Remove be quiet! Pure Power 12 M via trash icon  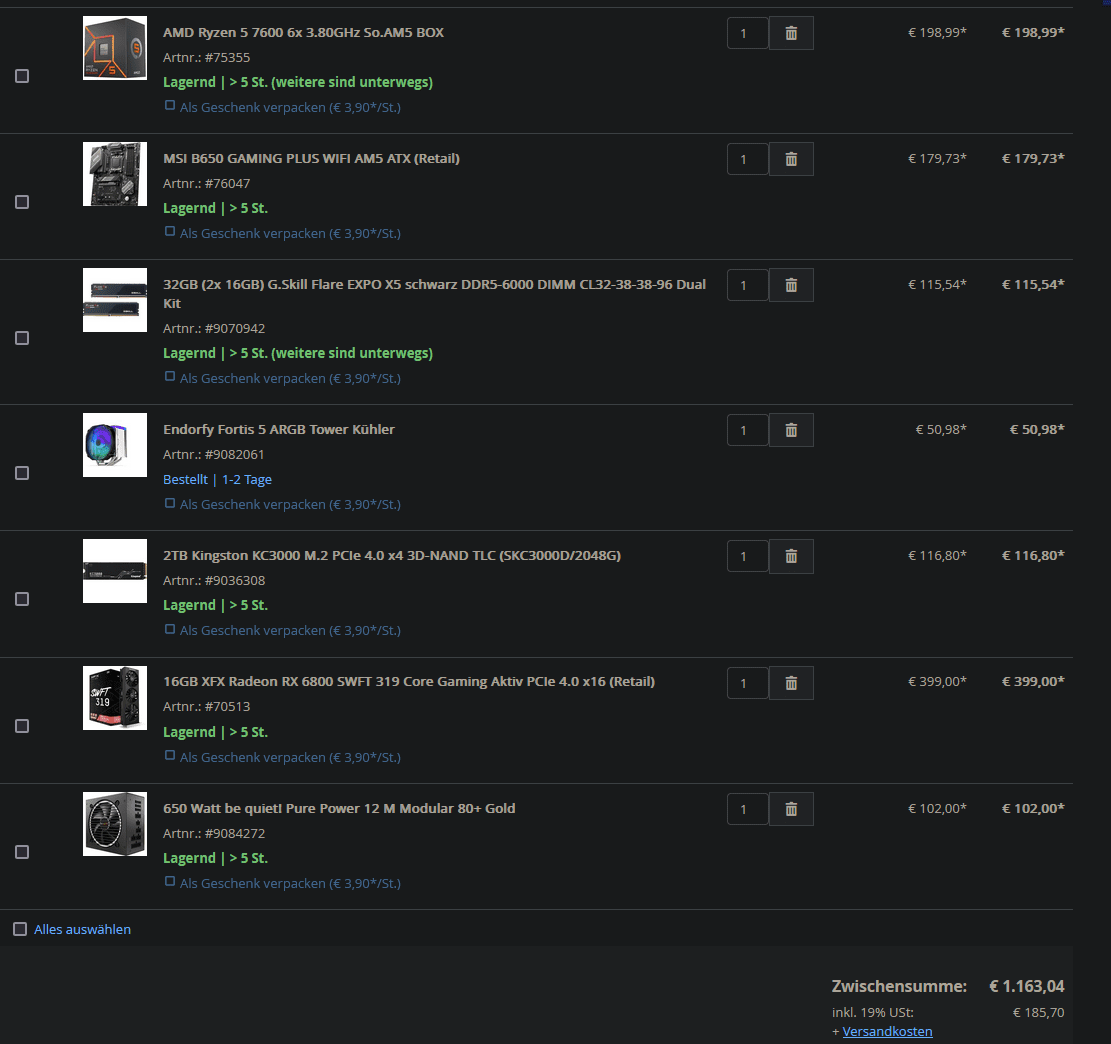click(791, 809)
